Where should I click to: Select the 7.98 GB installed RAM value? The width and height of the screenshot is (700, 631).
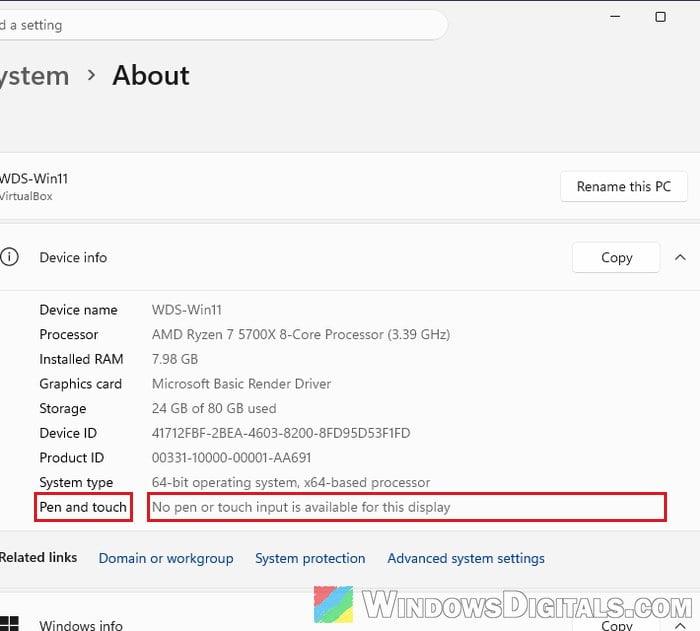[x=175, y=359]
